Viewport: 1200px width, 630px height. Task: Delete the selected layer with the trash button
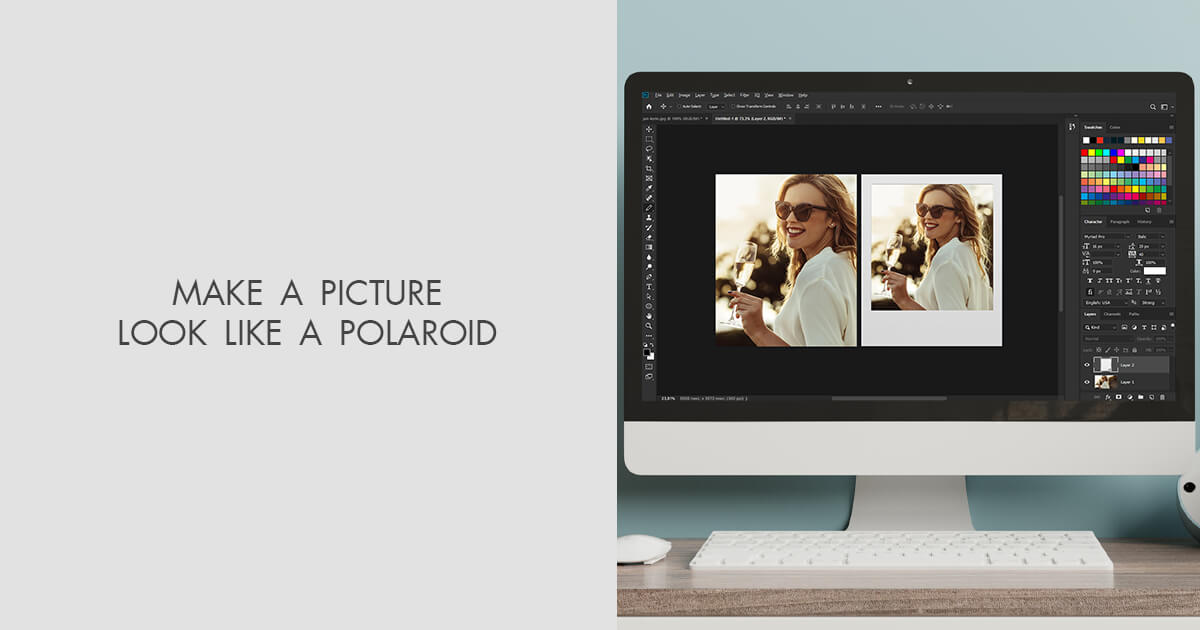pos(1161,397)
